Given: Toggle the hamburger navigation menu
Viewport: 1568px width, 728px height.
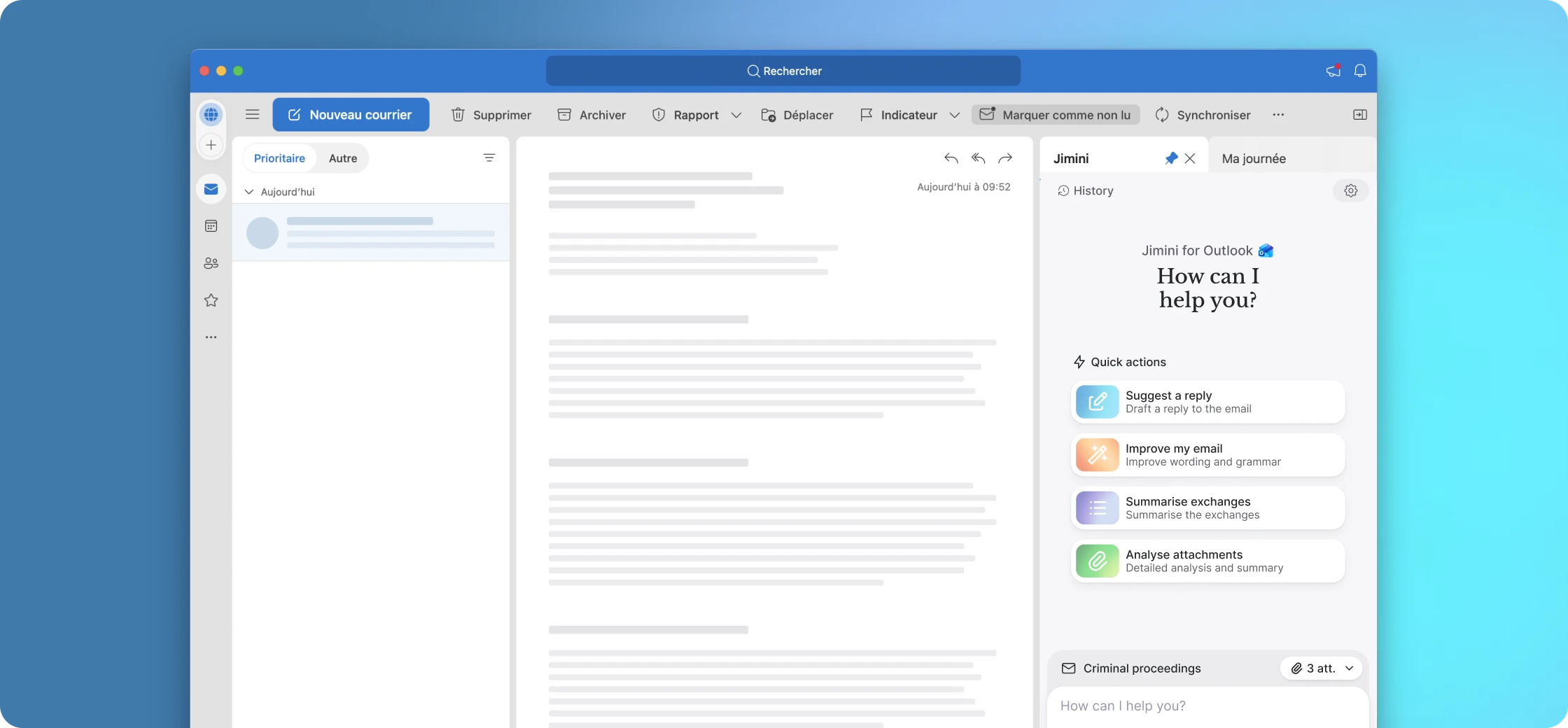Looking at the screenshot, I should click(x=253, y=115).
